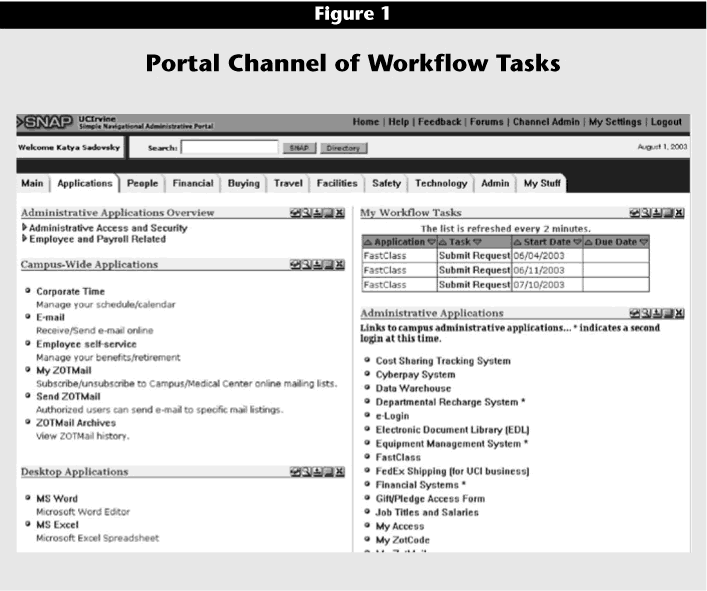This screenshot has height=591, width=707.
Task: Click the SNAP search button
Action: (x=299, y=148)
